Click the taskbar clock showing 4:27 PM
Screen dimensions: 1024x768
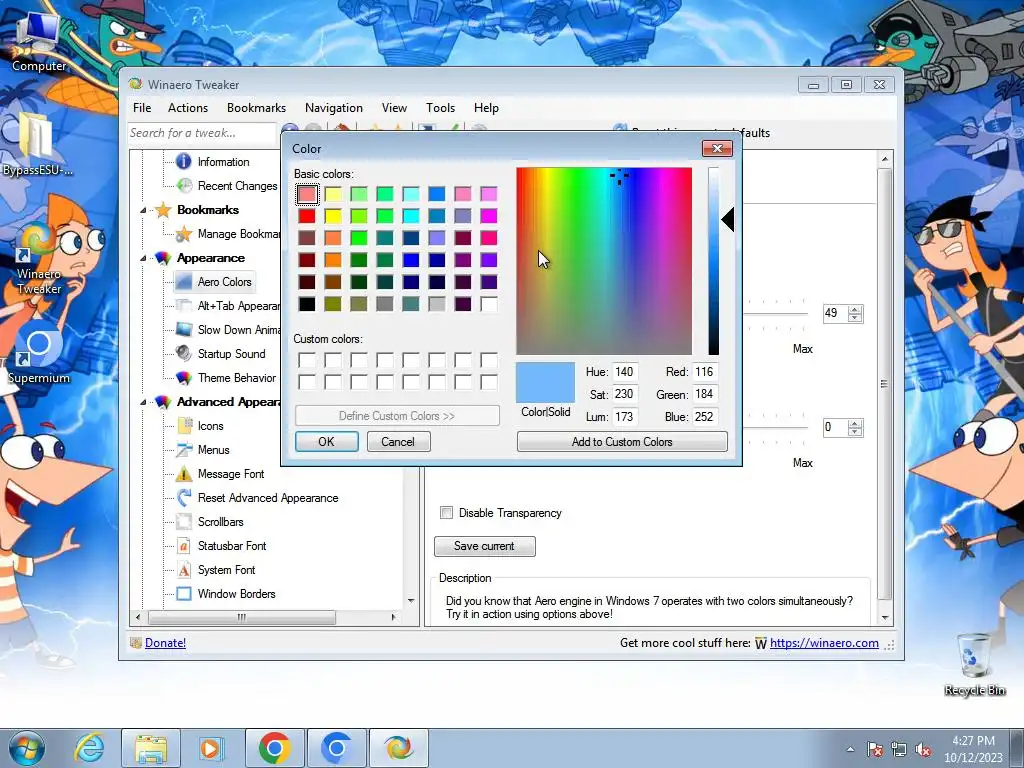pos(973,749)
